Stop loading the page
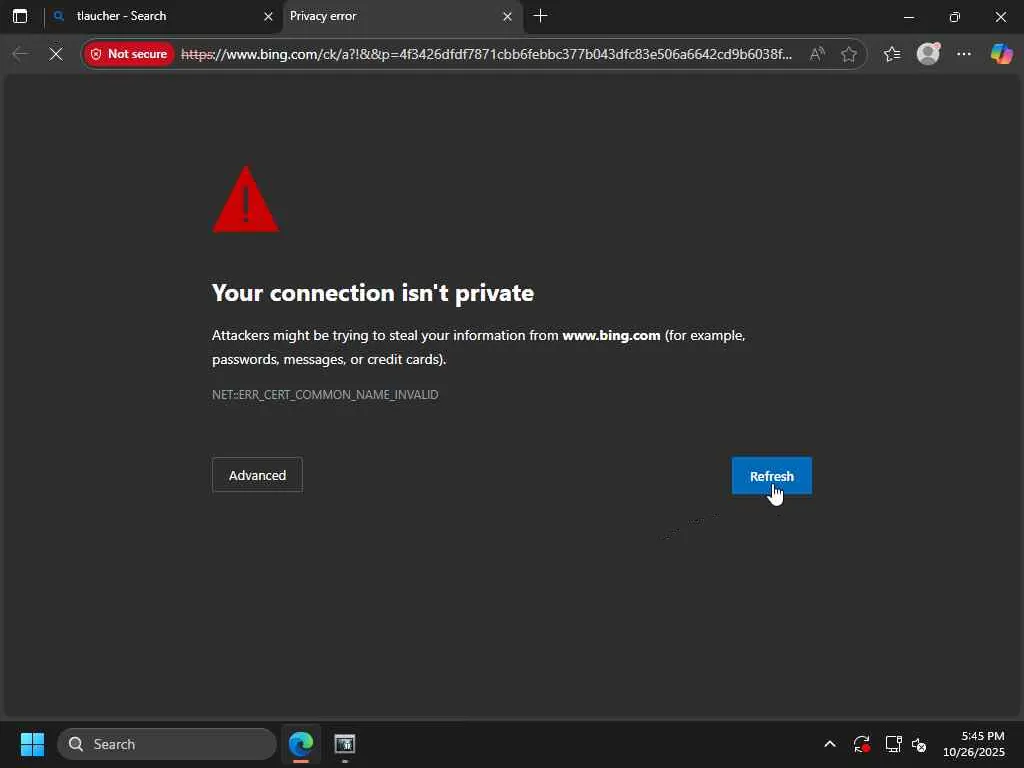The image size is (1024, 768). coord(56,54)
